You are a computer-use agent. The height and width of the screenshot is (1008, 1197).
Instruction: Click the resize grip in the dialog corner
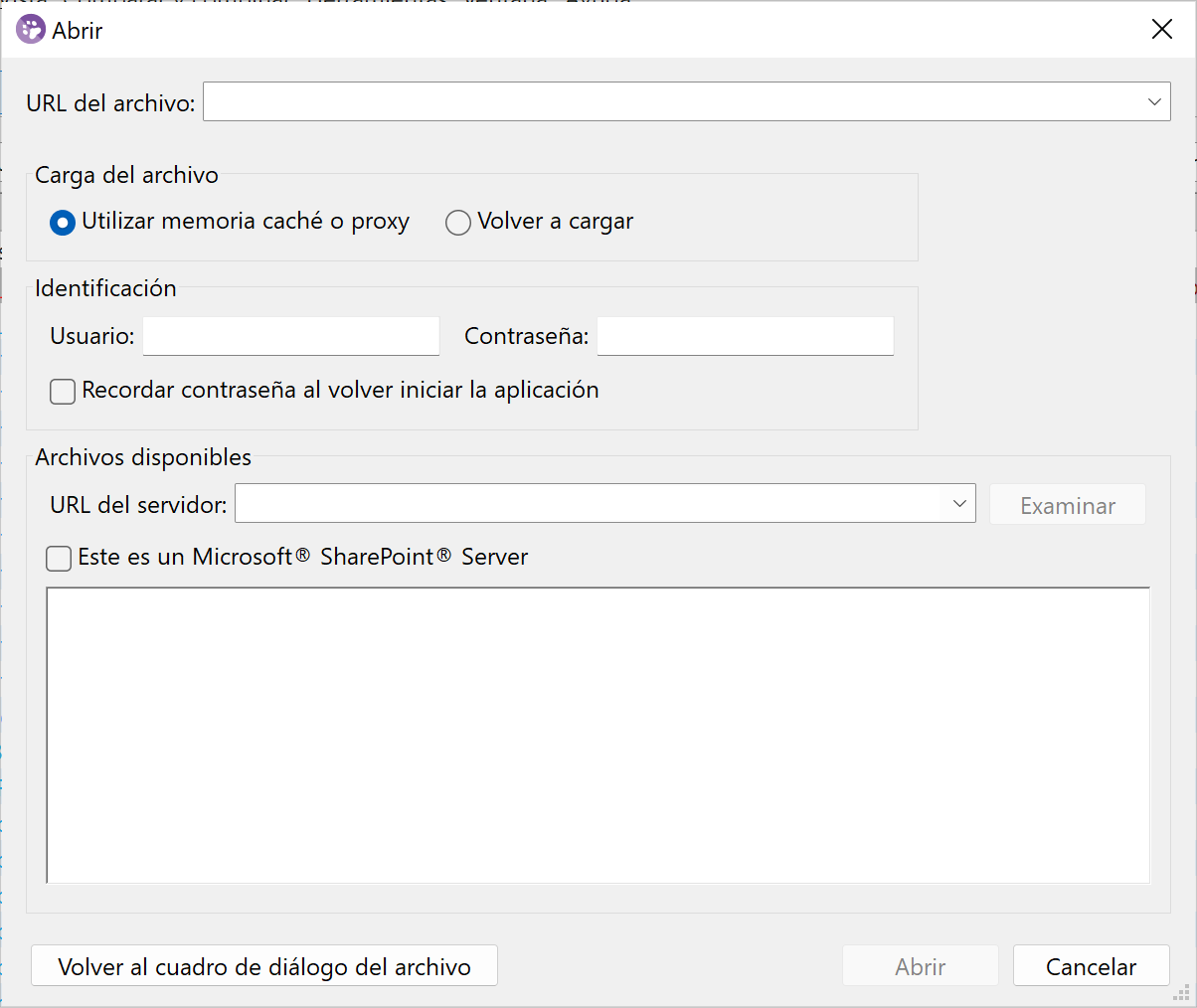1182,993
